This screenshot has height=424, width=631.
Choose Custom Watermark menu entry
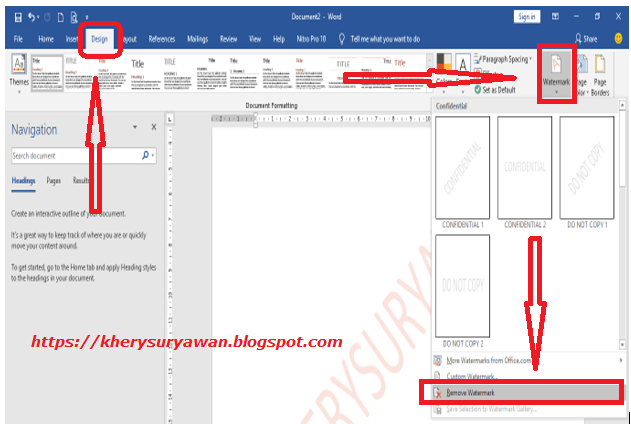527,377
